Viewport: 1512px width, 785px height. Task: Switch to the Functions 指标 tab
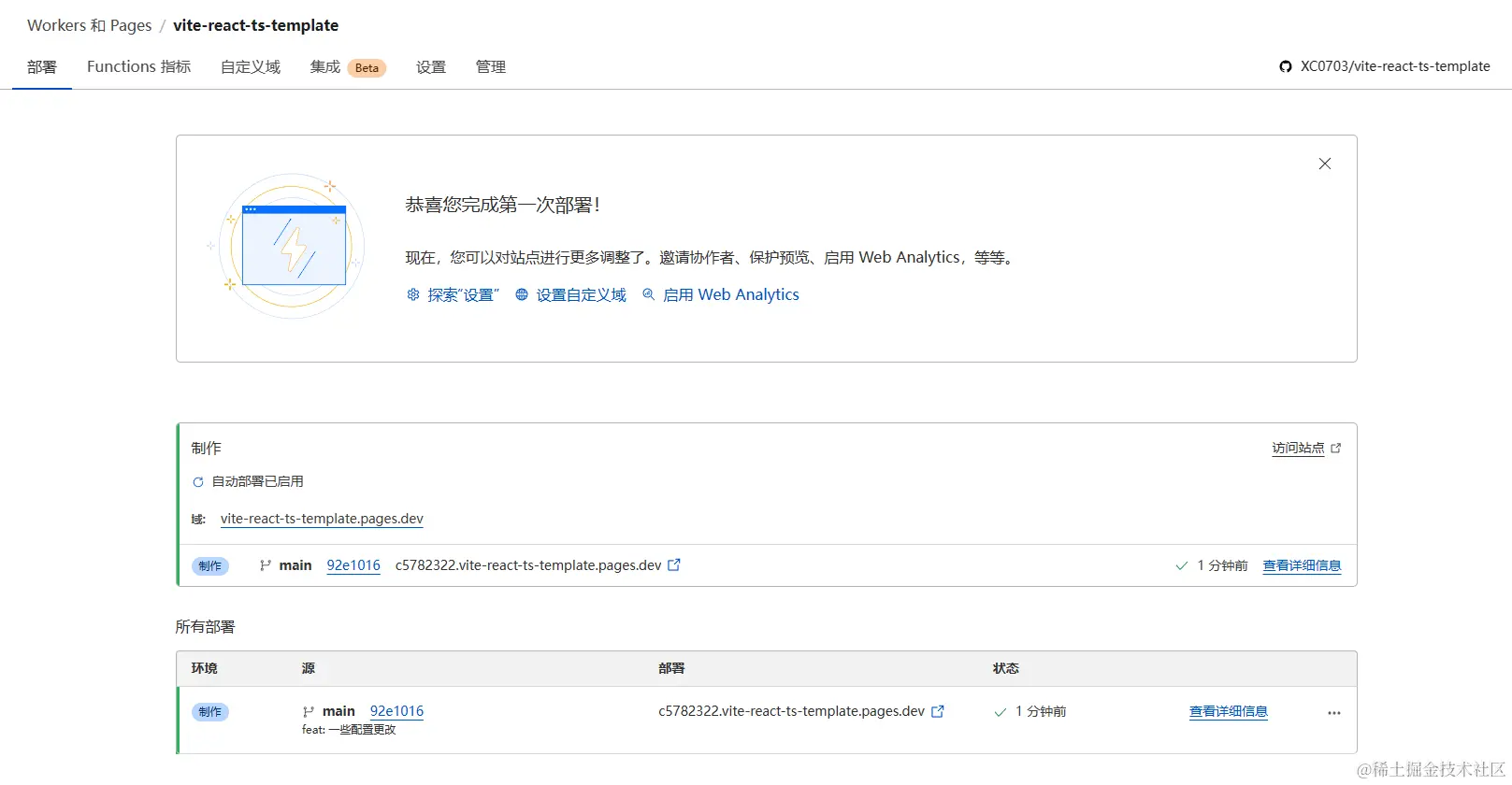138,67
